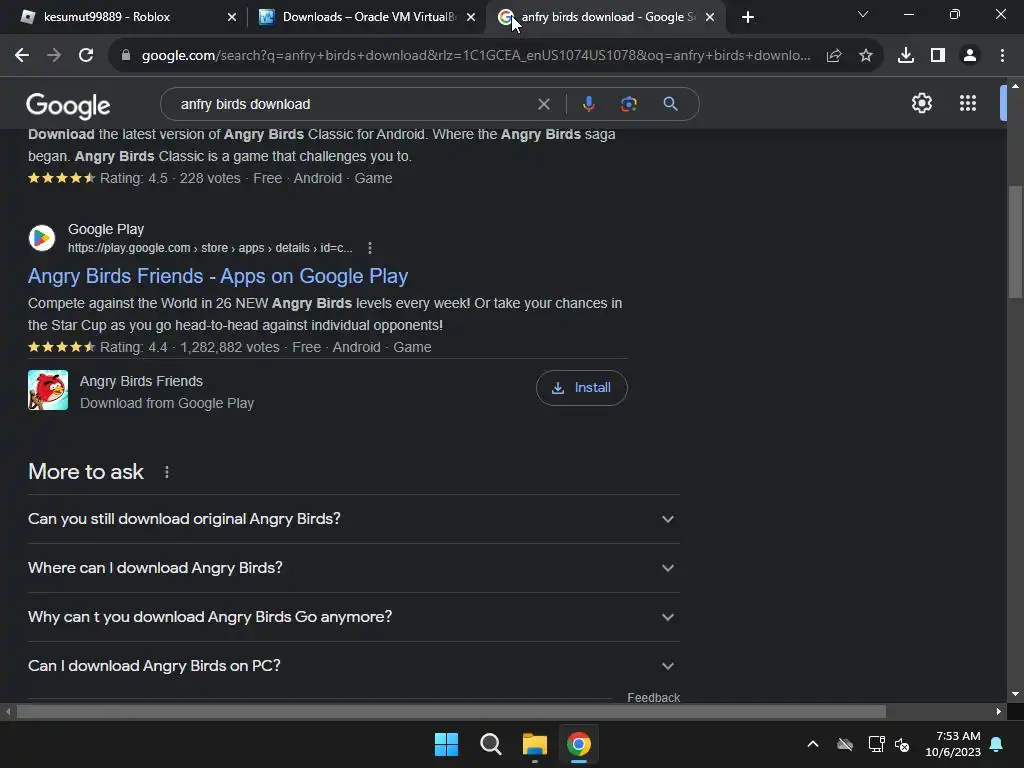Open clock showing 7:53 AM

[953, 744]
